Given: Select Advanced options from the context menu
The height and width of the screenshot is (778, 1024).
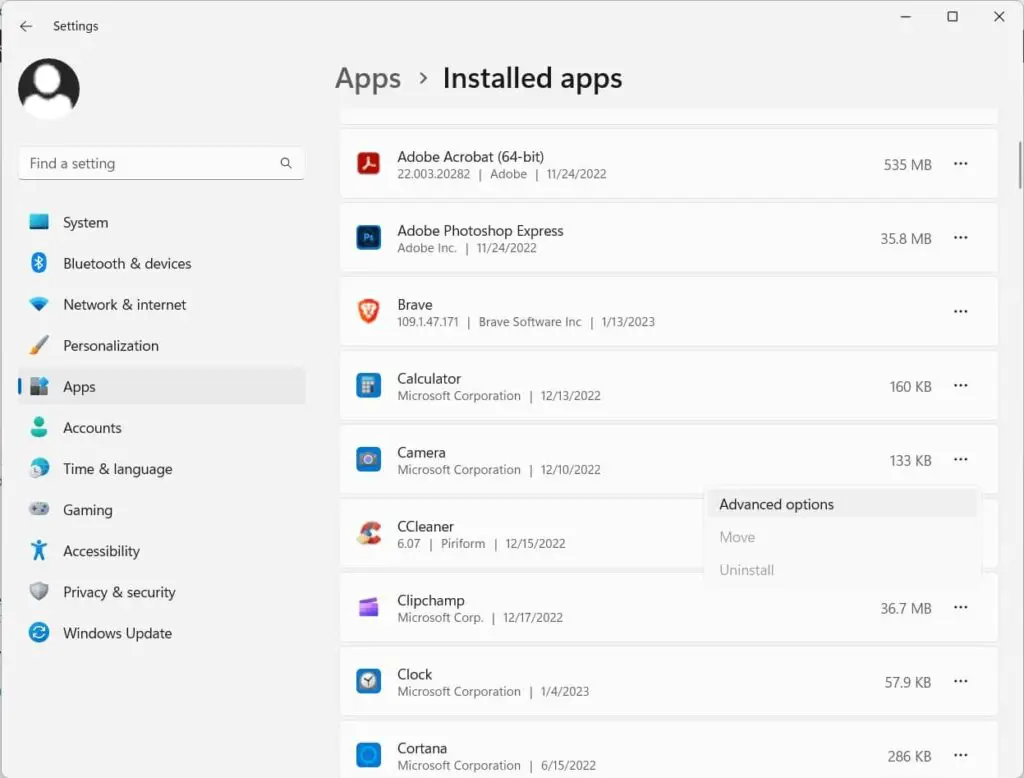Looking at the screenshot, I should 776,505.
